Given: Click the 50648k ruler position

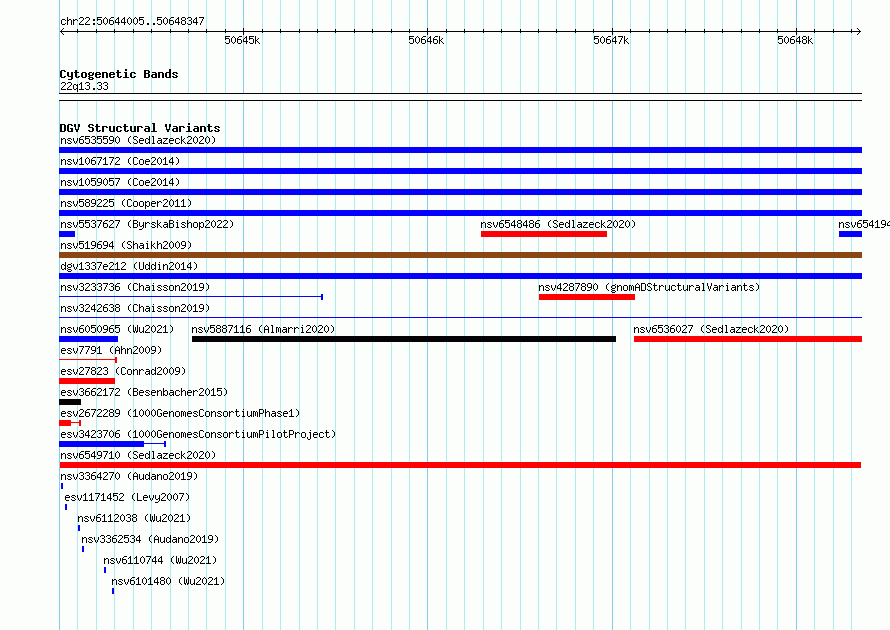Looking at the screenshot, I should 795,40.
